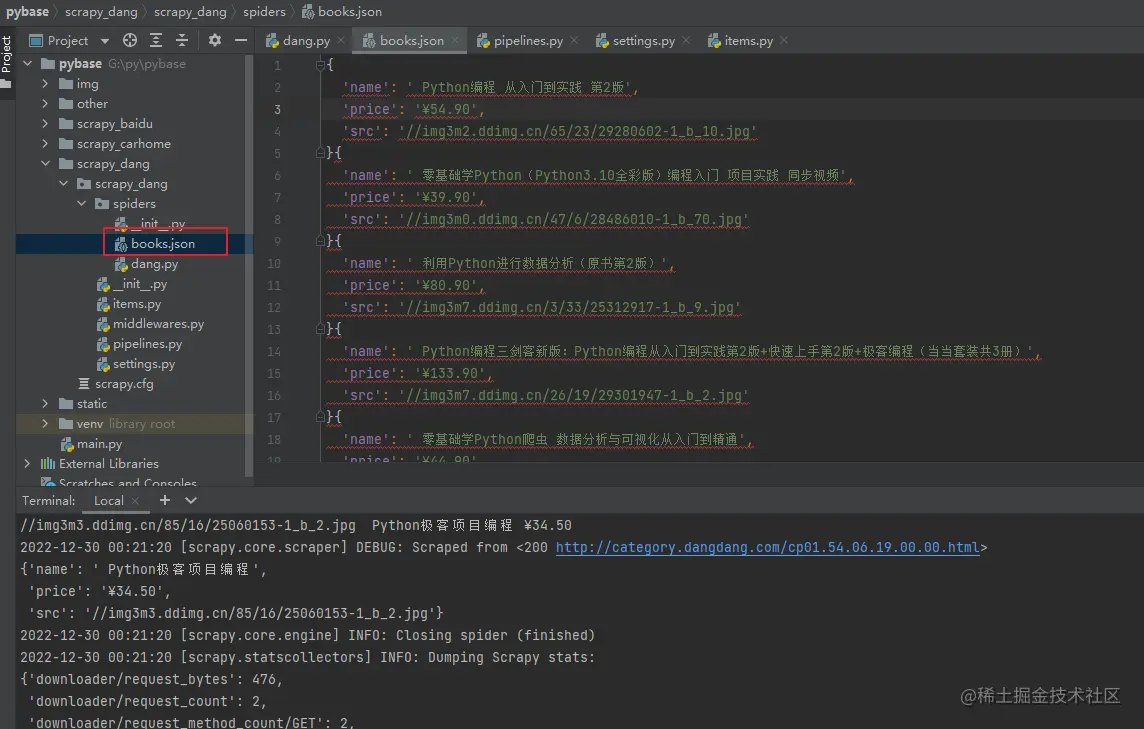
Task: Click the locate-in-project target icon
Action: [130, 41]
